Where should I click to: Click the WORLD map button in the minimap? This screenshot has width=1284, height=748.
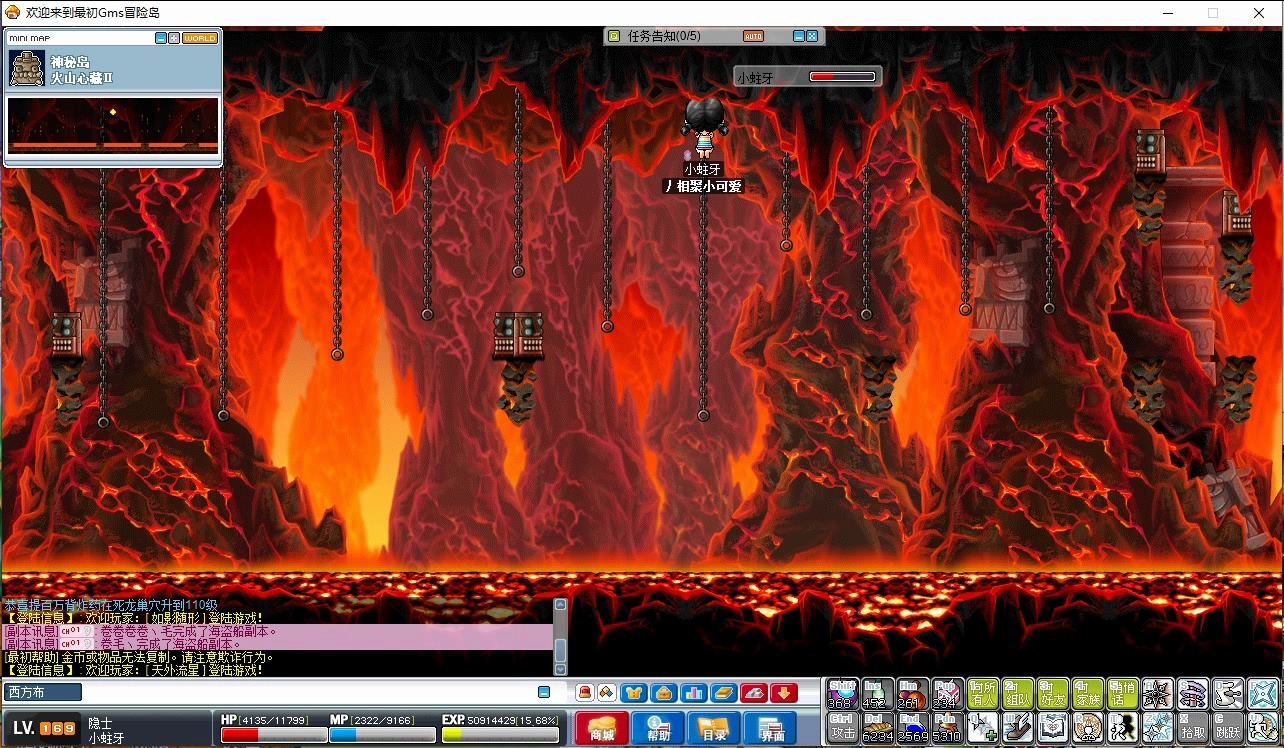pos(200,38)
